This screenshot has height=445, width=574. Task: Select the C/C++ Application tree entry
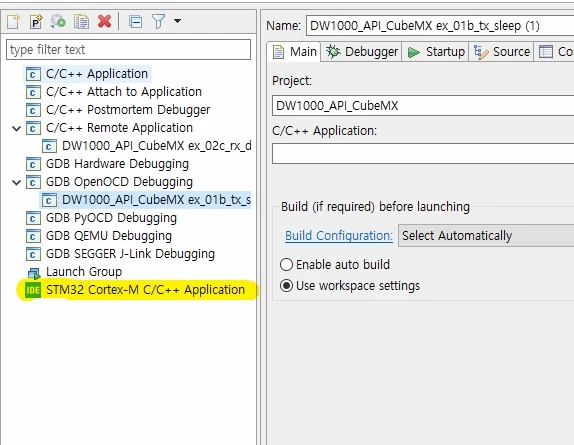(97, 74)
